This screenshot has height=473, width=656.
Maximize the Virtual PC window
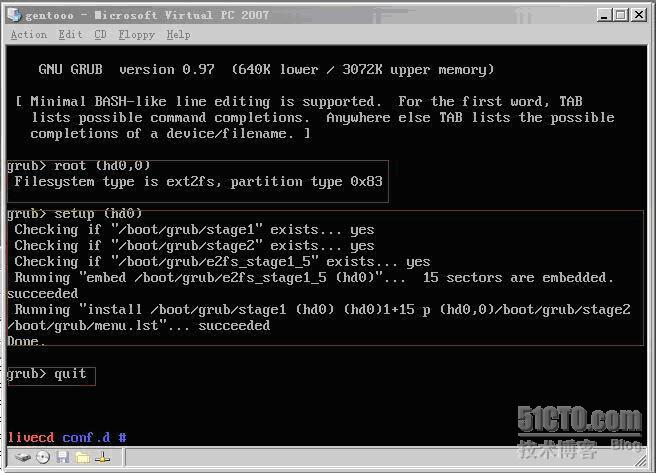pos(621,15)
